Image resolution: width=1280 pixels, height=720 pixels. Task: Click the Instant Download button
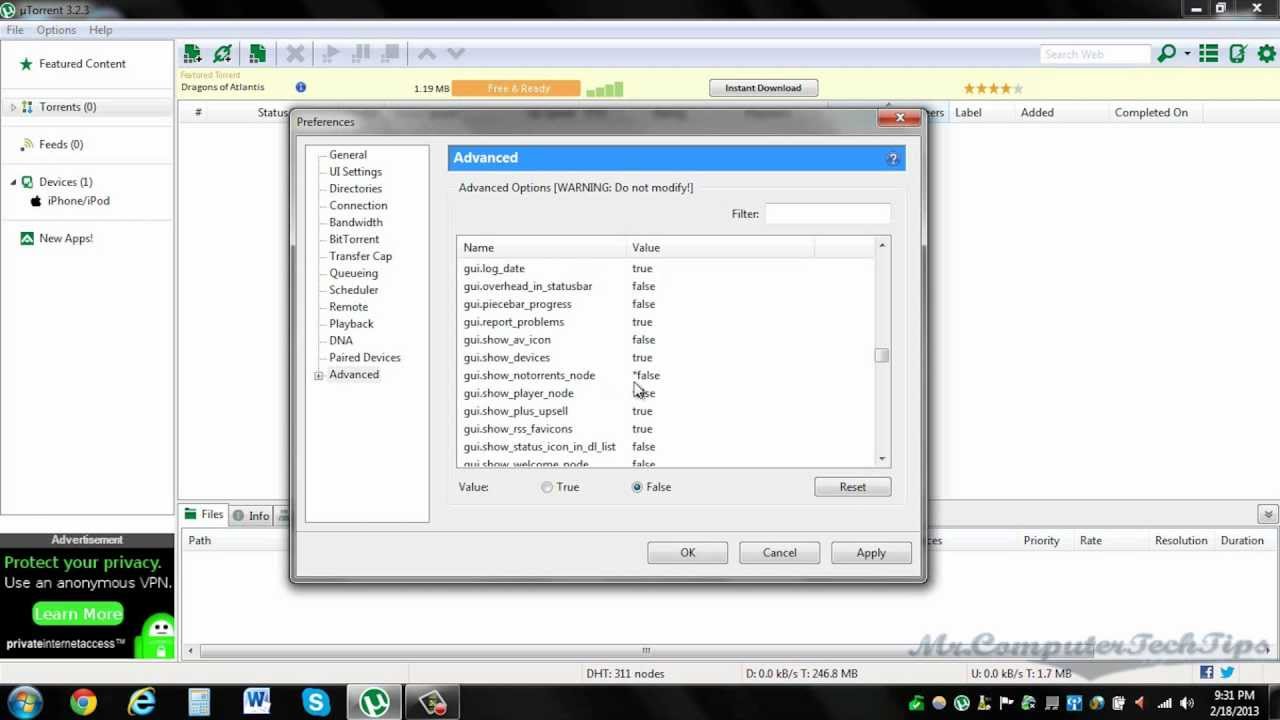point(763,88)
